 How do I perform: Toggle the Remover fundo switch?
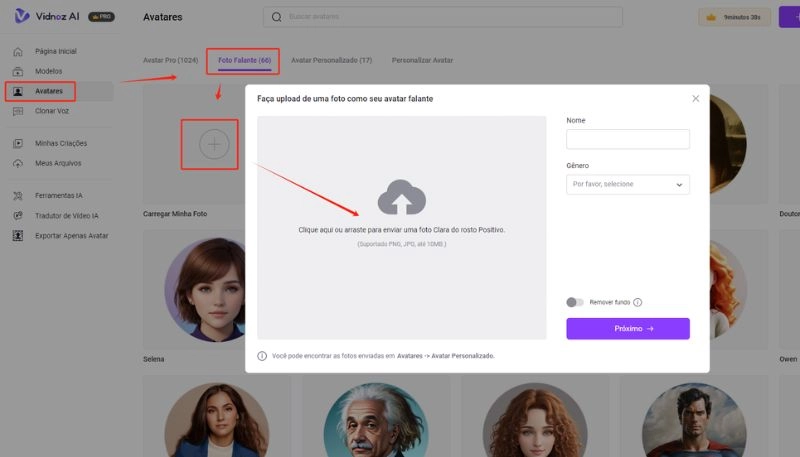click(x=575, y=302)
